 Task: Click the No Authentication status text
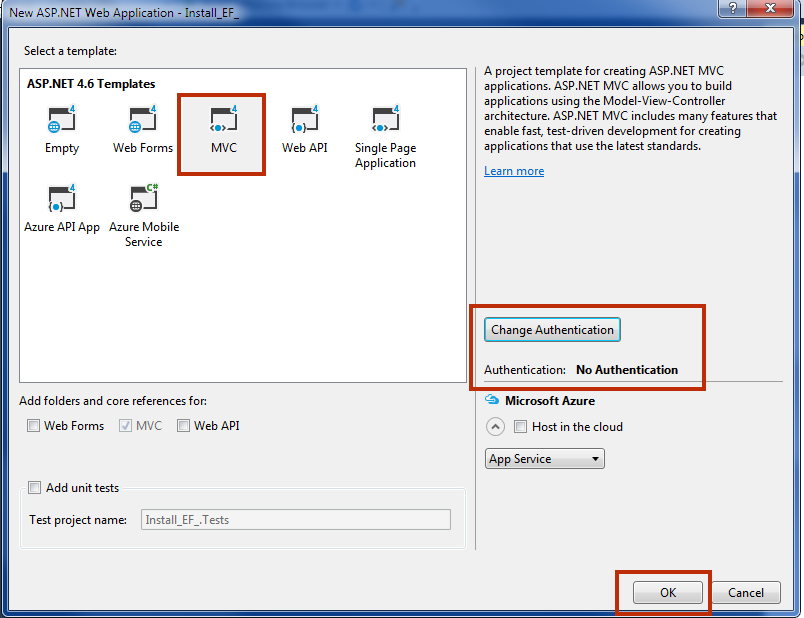tap(627, 370)
